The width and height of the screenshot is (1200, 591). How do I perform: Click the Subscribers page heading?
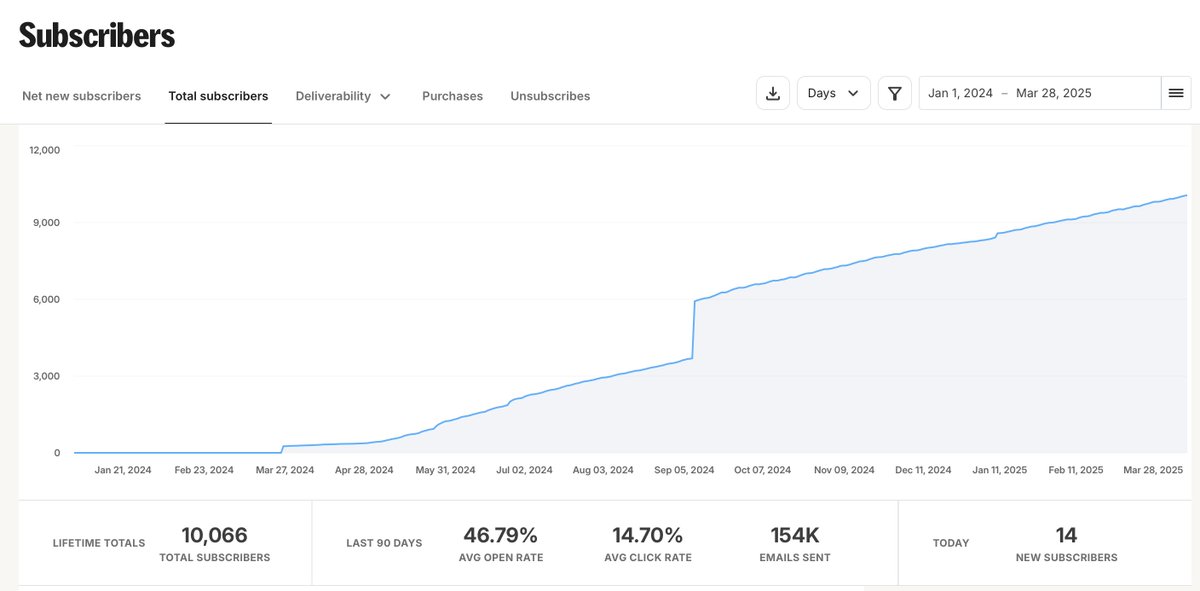97,35
